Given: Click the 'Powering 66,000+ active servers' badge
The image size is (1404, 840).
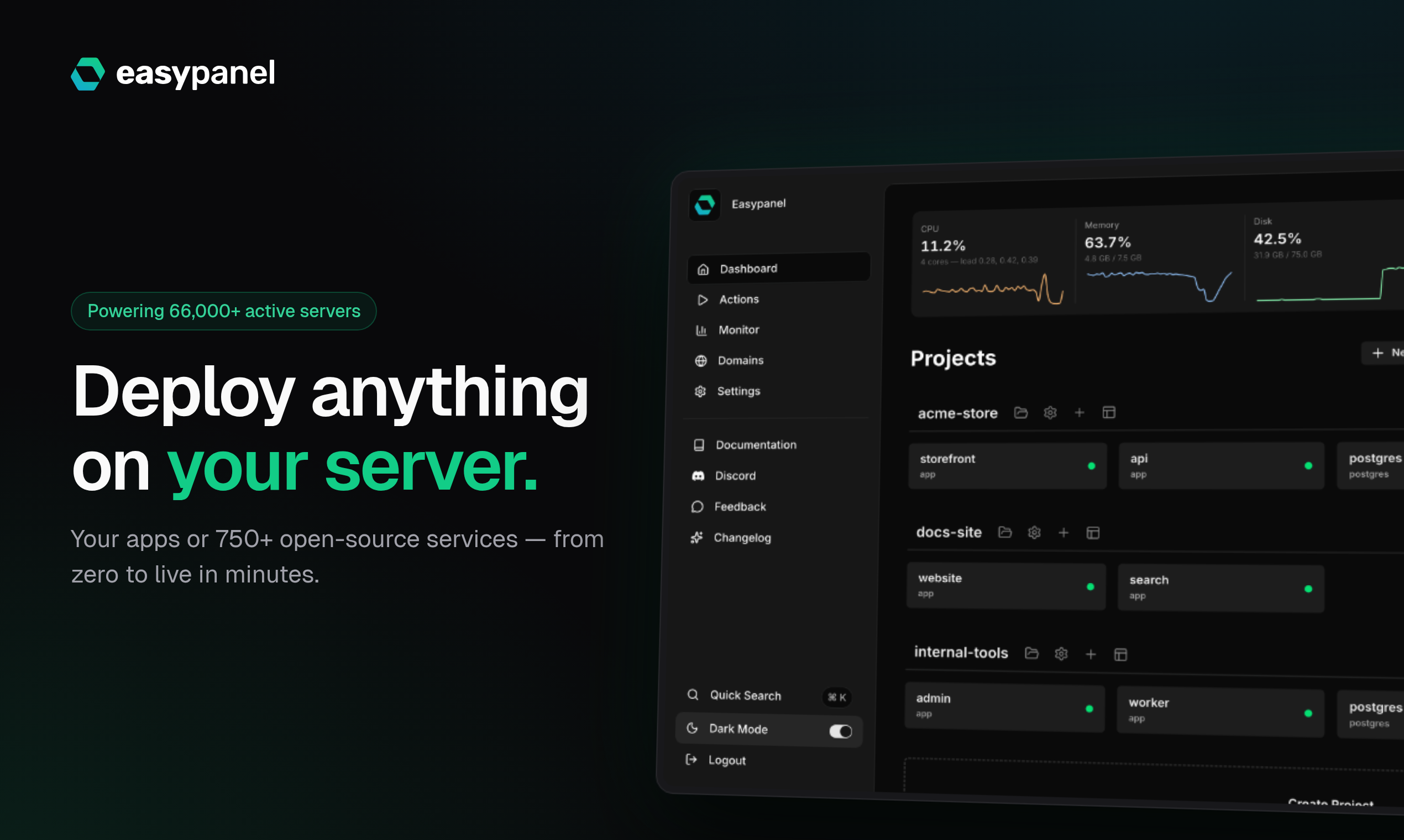Looking at the screenshot, I should pyautogui.click(x=224, y=311).
